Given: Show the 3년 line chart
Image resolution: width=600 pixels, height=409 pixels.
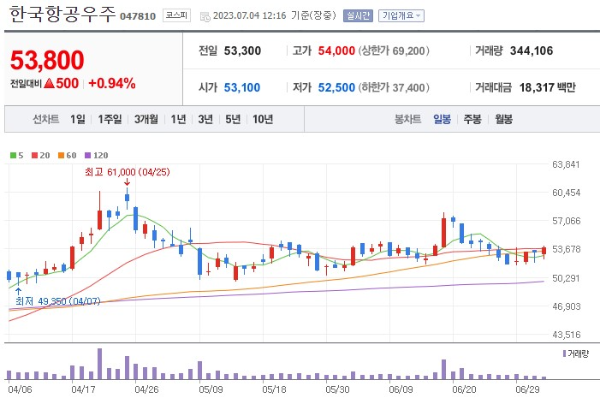Looking at the screenshot, I should [x=205, y=119].
